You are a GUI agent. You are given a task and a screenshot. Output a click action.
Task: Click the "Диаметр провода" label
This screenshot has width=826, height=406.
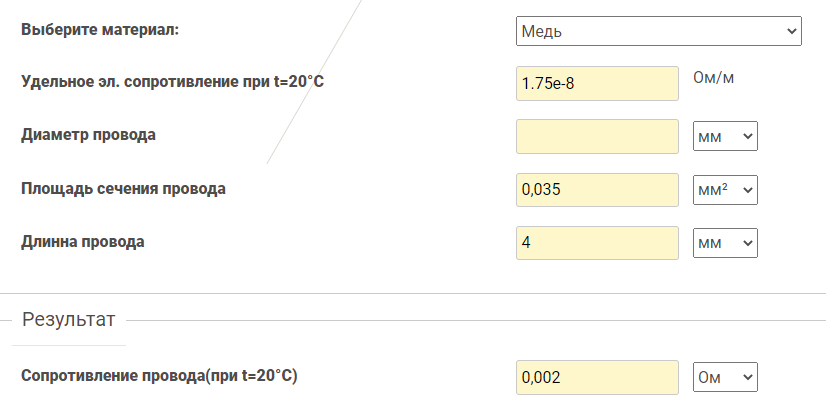[88, 134]
